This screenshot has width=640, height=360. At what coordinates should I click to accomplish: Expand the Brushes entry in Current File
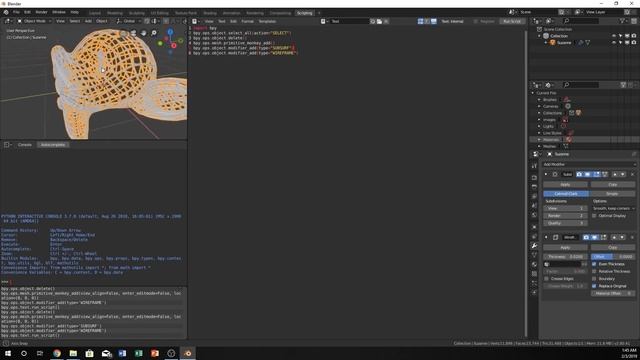coord(539,100)
